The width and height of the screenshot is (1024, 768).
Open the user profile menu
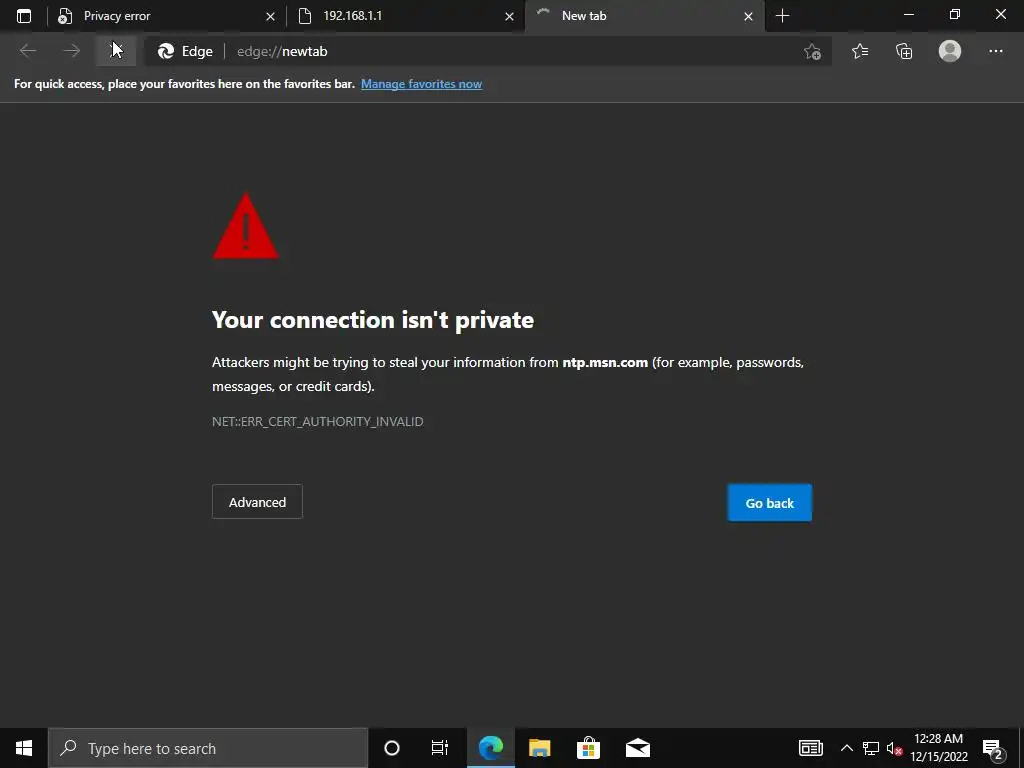coord(950,51)
